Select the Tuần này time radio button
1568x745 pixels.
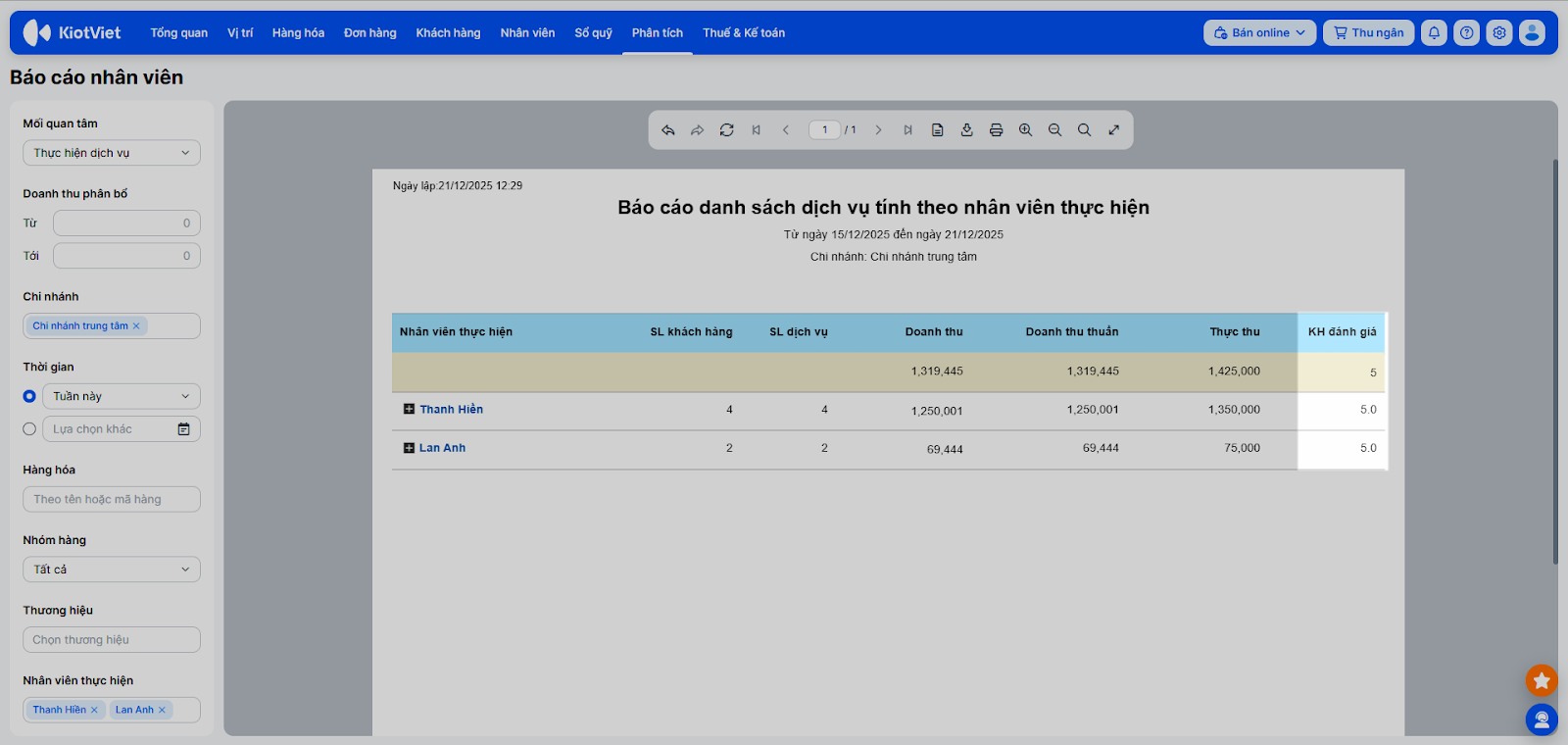pos(29,396)
